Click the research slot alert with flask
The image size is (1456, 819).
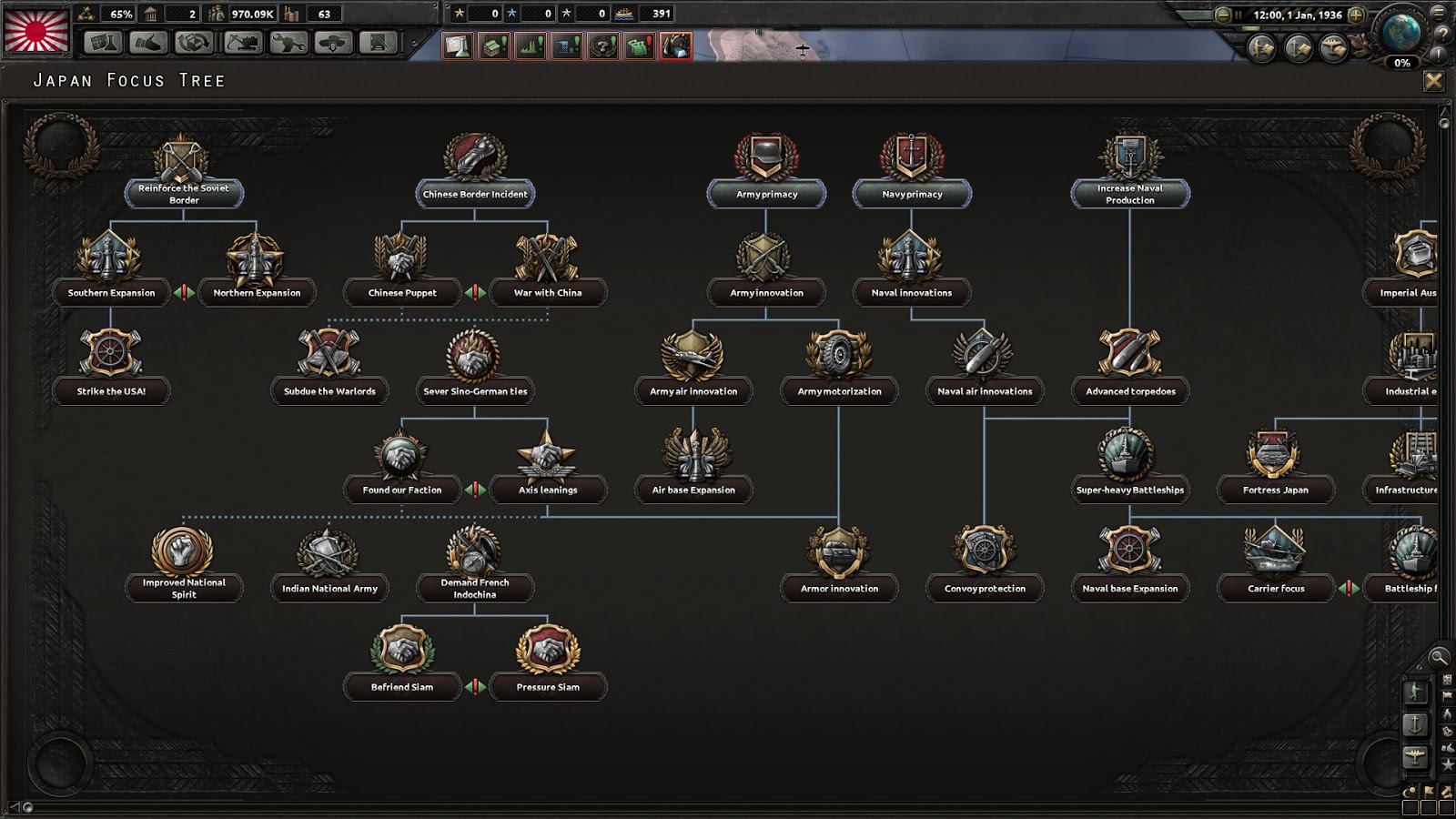(458, 45)
